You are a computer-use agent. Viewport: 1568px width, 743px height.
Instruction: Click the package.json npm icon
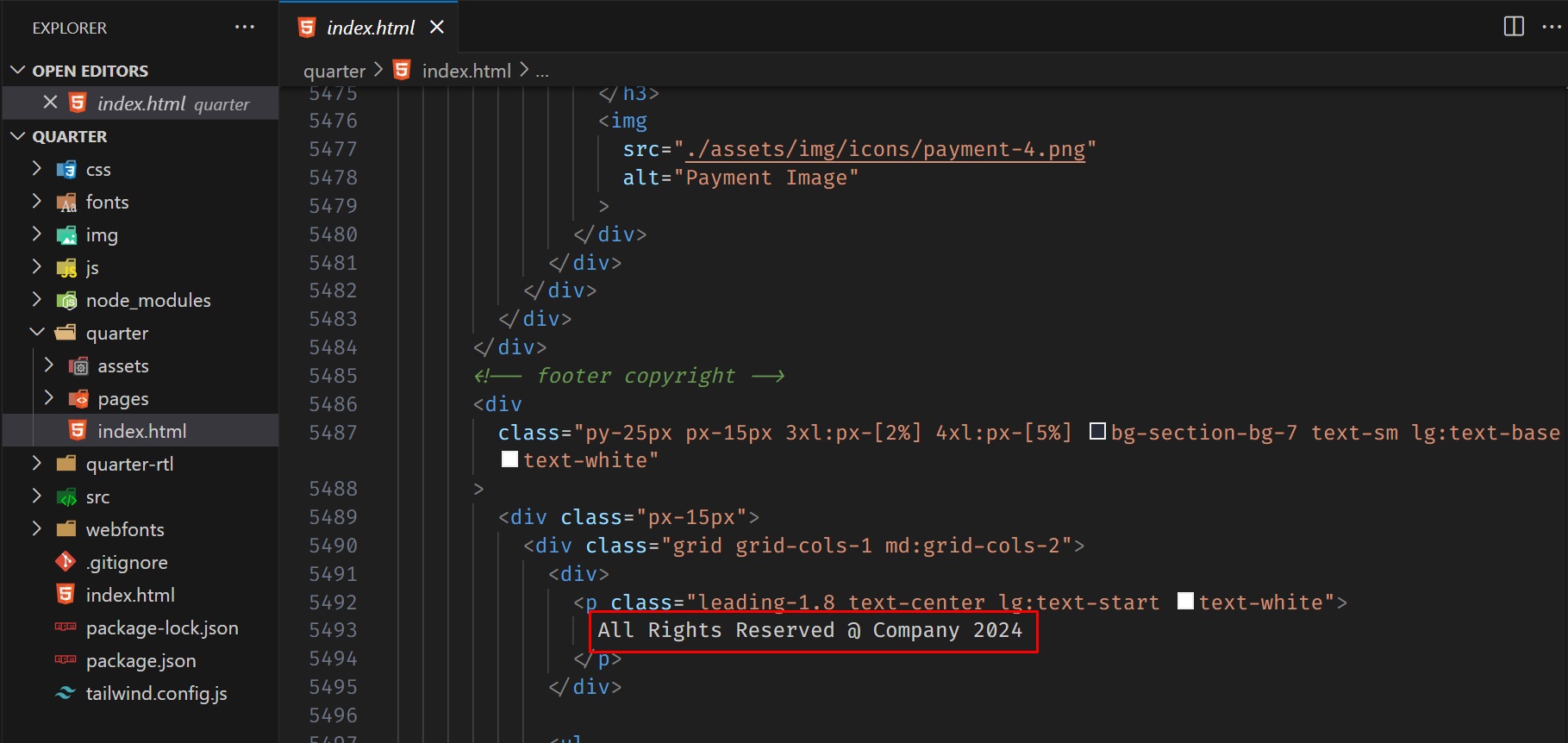66,660
